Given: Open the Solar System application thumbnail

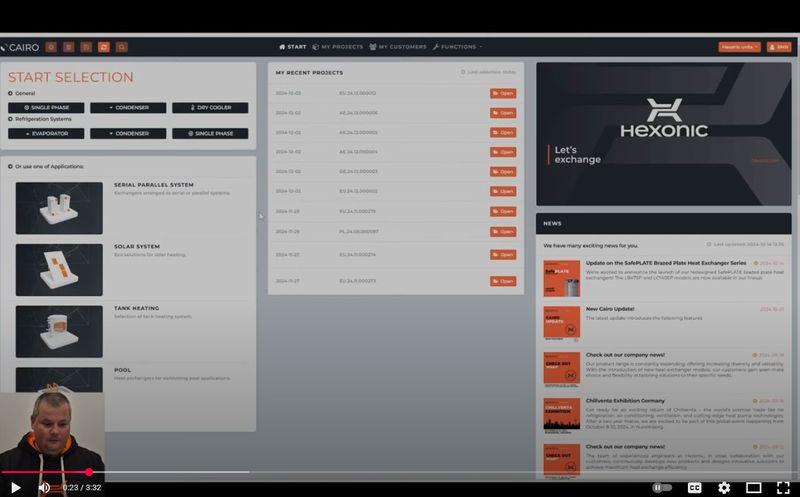Looking at the screenshot, I should coord(59,270).
